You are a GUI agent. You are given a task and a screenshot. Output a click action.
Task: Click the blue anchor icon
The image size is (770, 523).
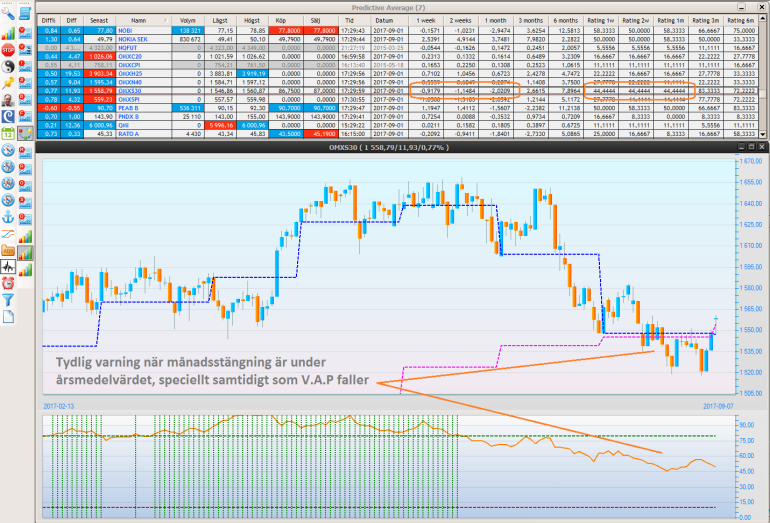click(9, 218)
